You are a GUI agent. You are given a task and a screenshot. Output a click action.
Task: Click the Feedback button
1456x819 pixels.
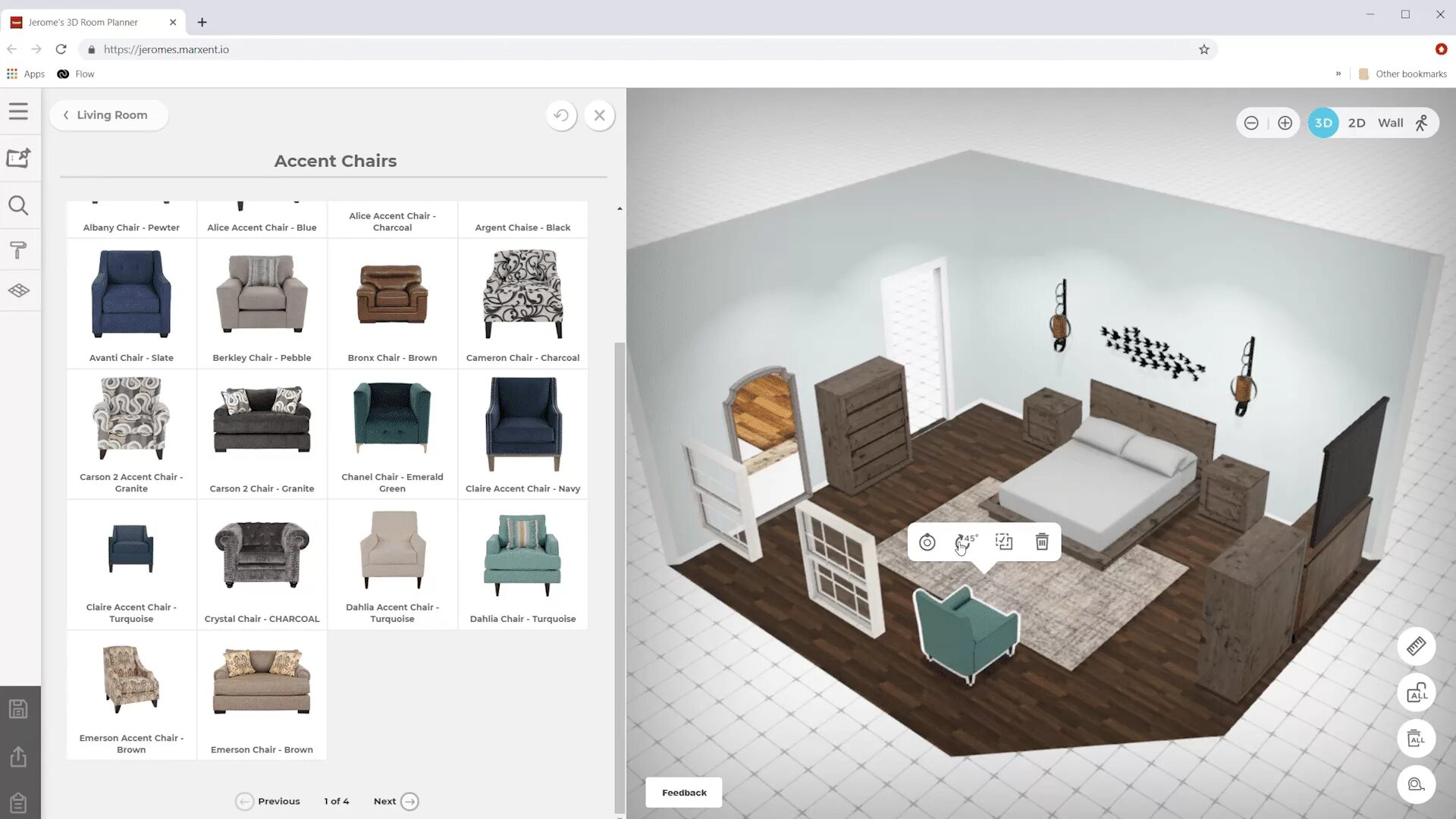(x=684, y=792)
